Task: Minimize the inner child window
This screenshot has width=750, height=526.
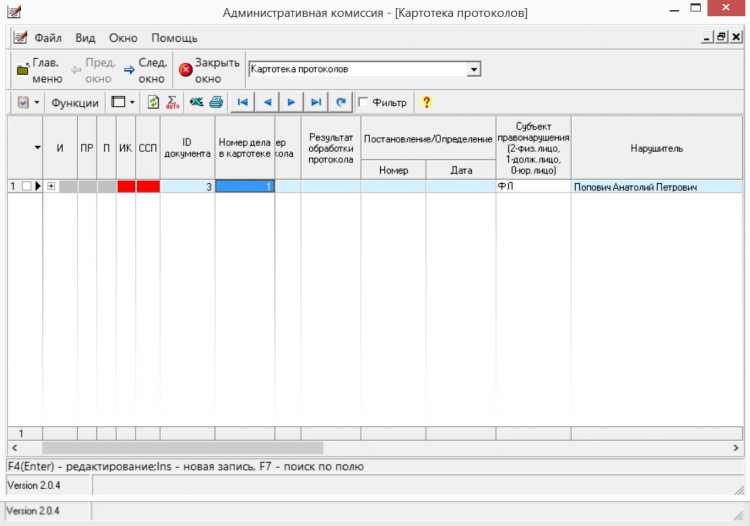Action: (707, 37)
